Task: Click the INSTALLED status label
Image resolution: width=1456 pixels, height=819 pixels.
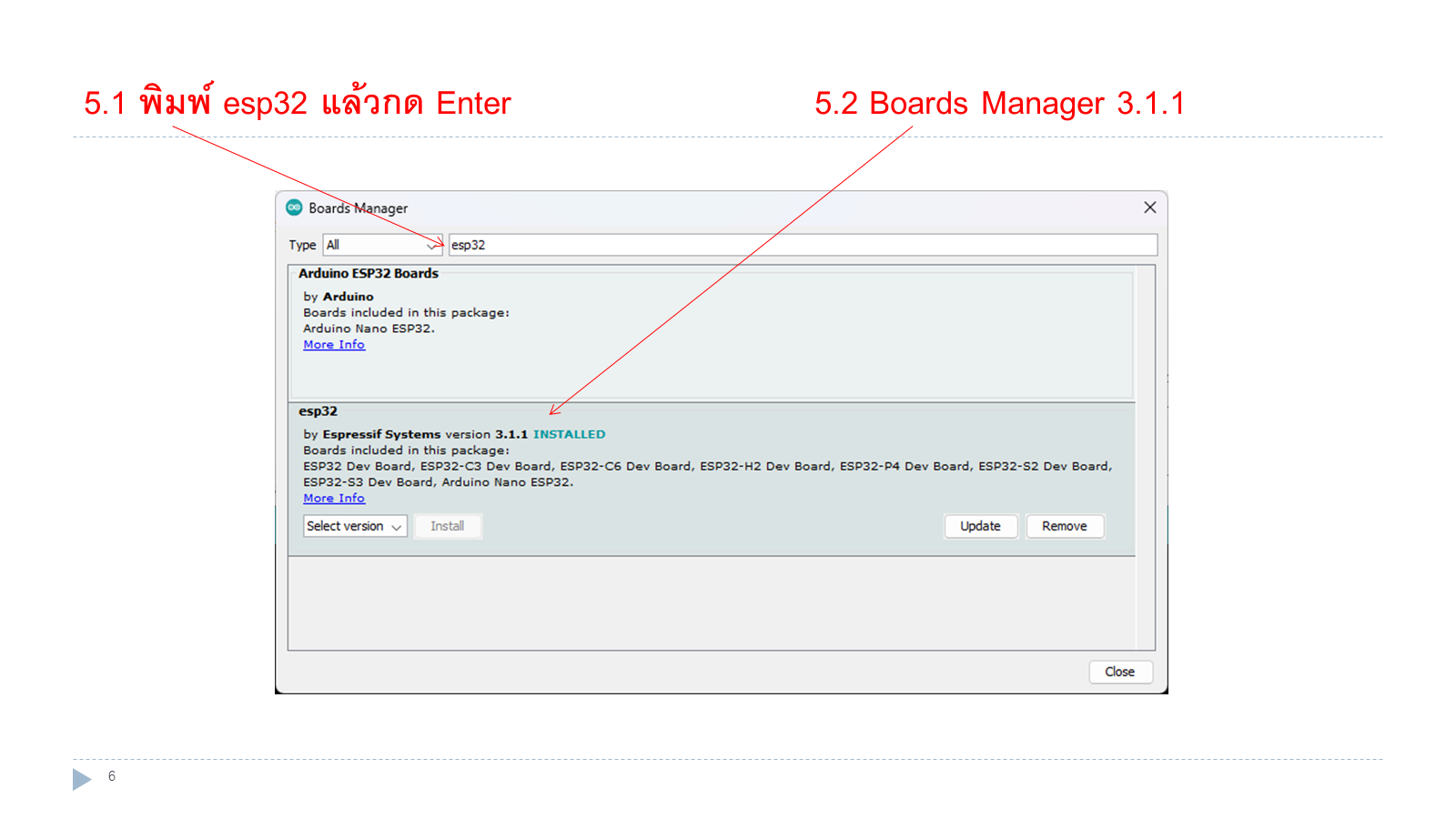Action: point(569,434)
